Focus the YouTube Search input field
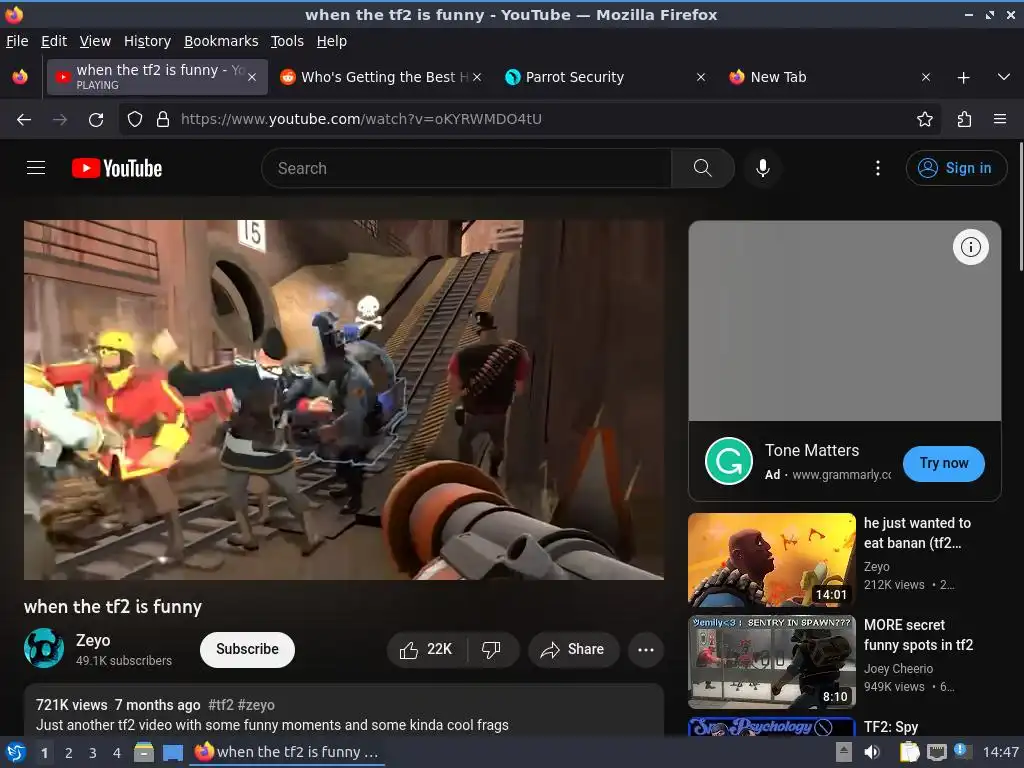Image resolution: width=1024 pixels, height=768 pixels. pyautogui.click(x=467, y=168)
